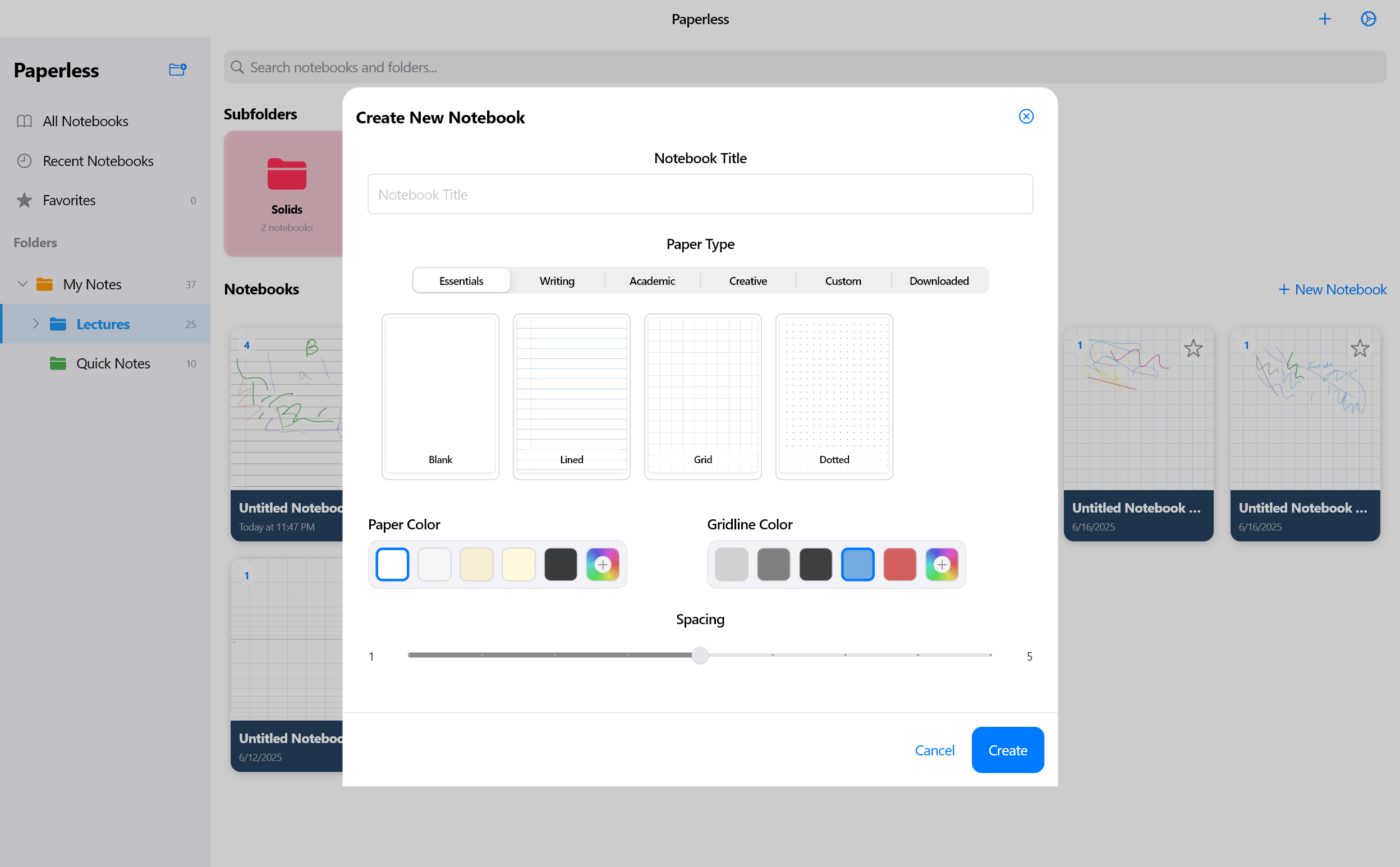Select medium gray gridline color swatch
This screenshot has width=1400, height=867.
[x=773, y=564]
